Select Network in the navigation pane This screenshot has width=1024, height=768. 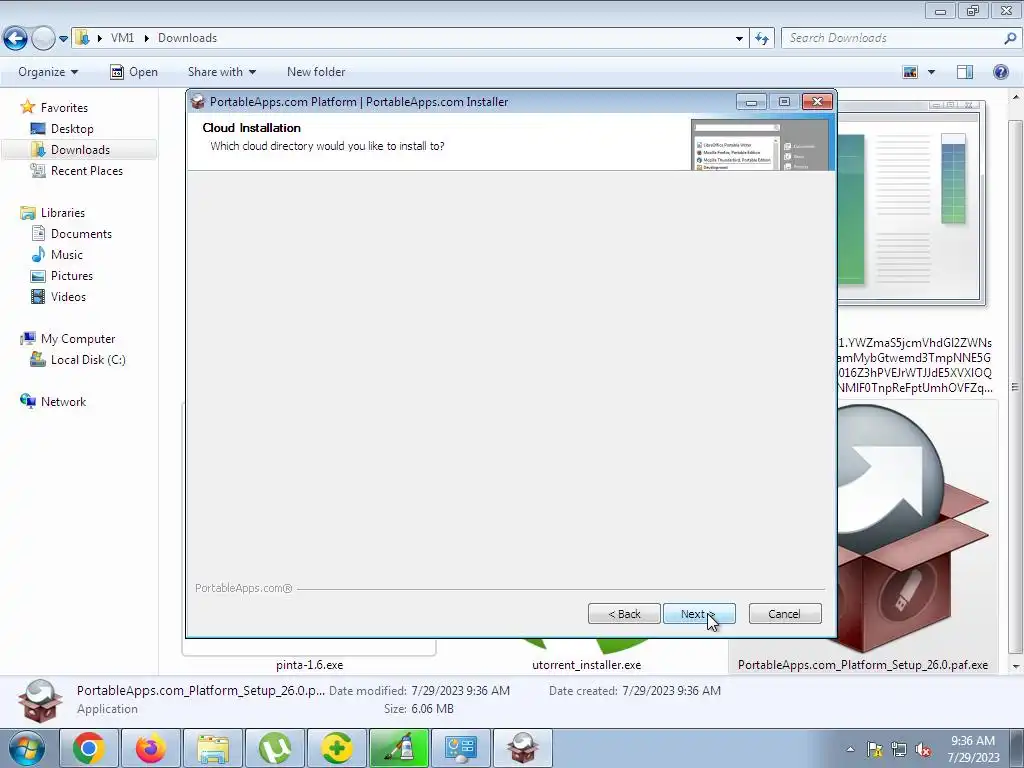(63, 402)
